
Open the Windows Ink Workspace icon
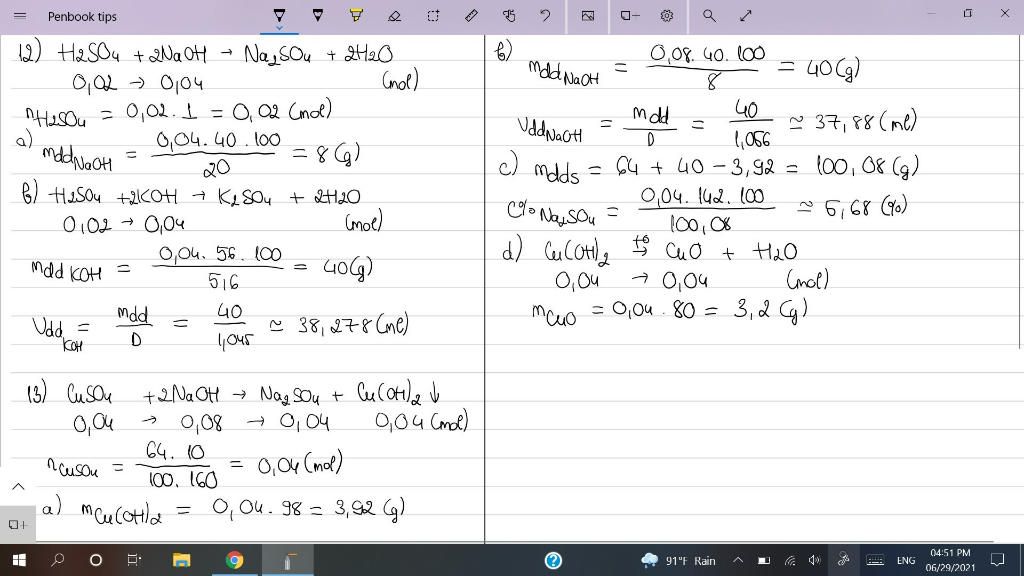(x=844, y=560)
